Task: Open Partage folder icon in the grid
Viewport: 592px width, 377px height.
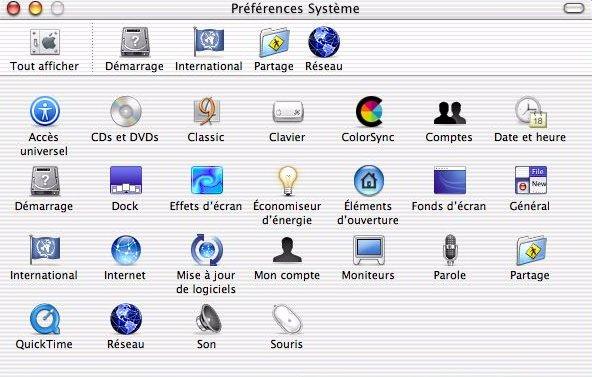Action: (531, 251)
